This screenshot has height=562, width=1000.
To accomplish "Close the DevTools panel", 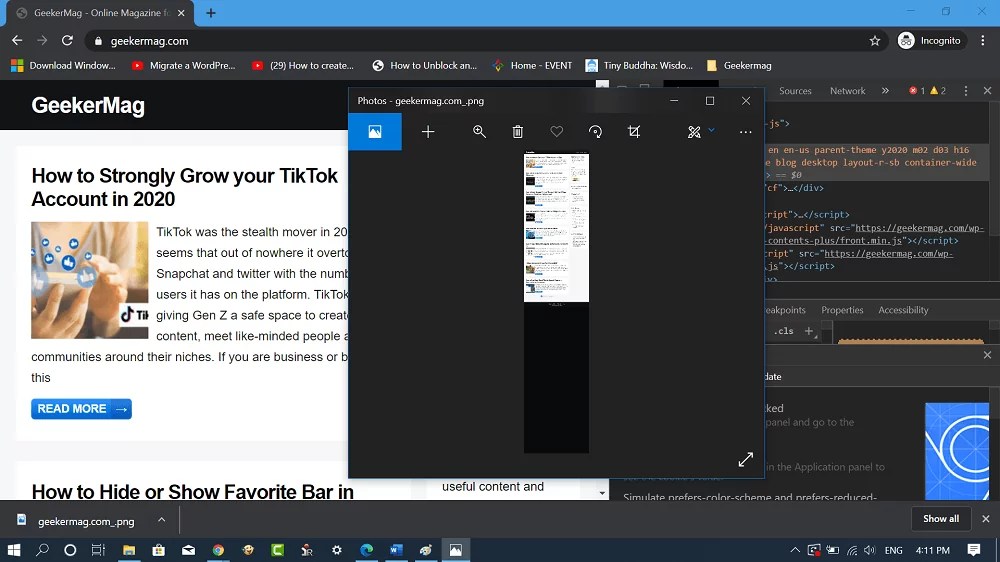I will coord(987,91).
